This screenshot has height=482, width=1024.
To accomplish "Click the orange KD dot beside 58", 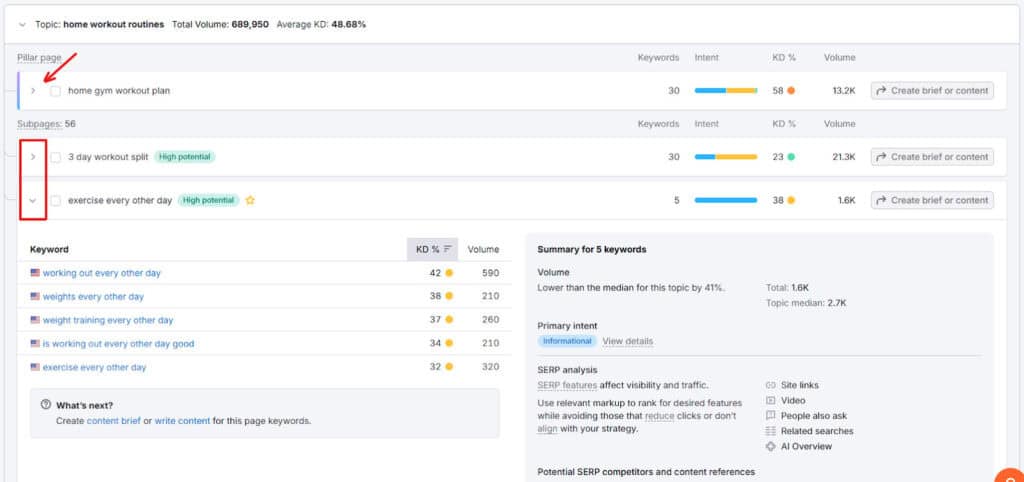I will pyautogui.click(x=791, y=91).
